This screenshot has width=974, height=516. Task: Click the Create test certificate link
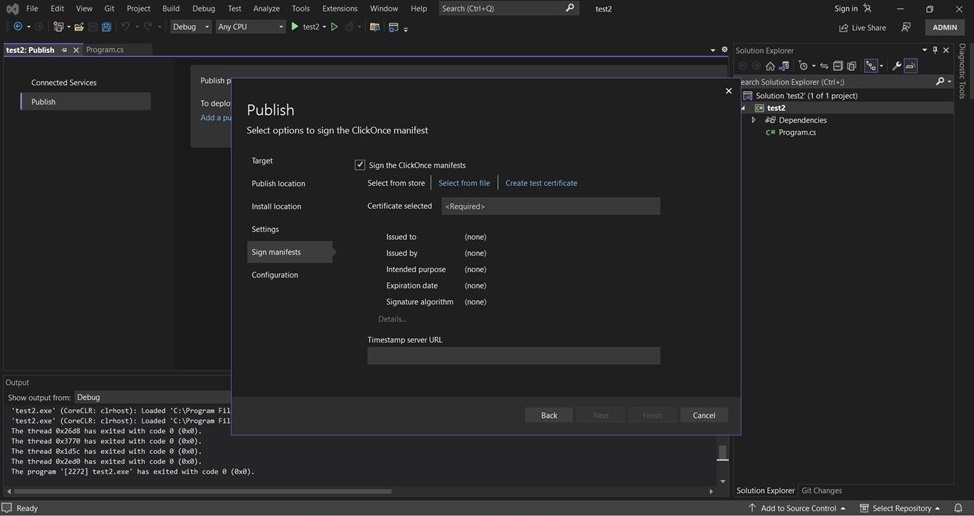coord(541,183)
